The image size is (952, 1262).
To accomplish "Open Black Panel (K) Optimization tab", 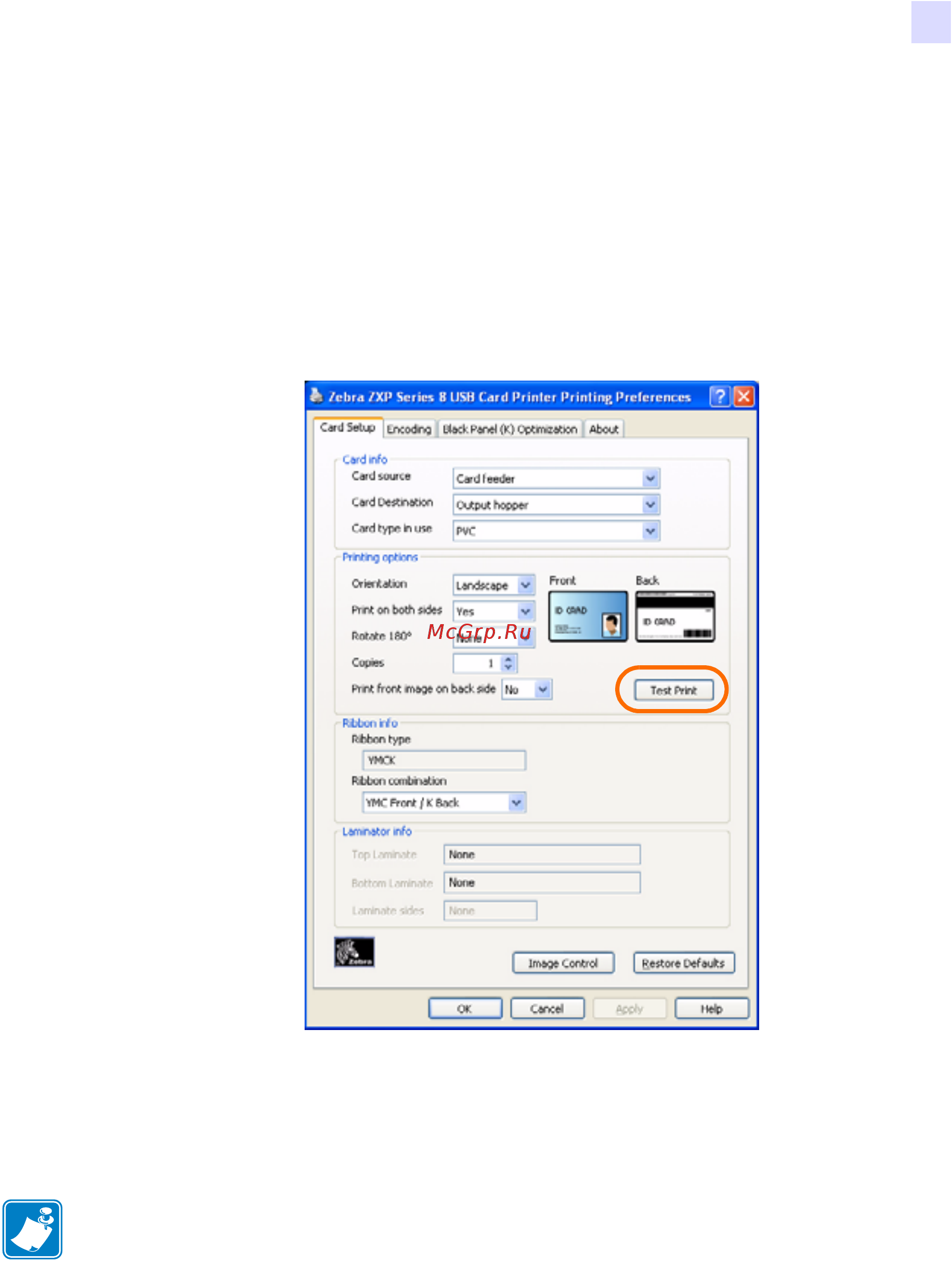I will point(509,429).
